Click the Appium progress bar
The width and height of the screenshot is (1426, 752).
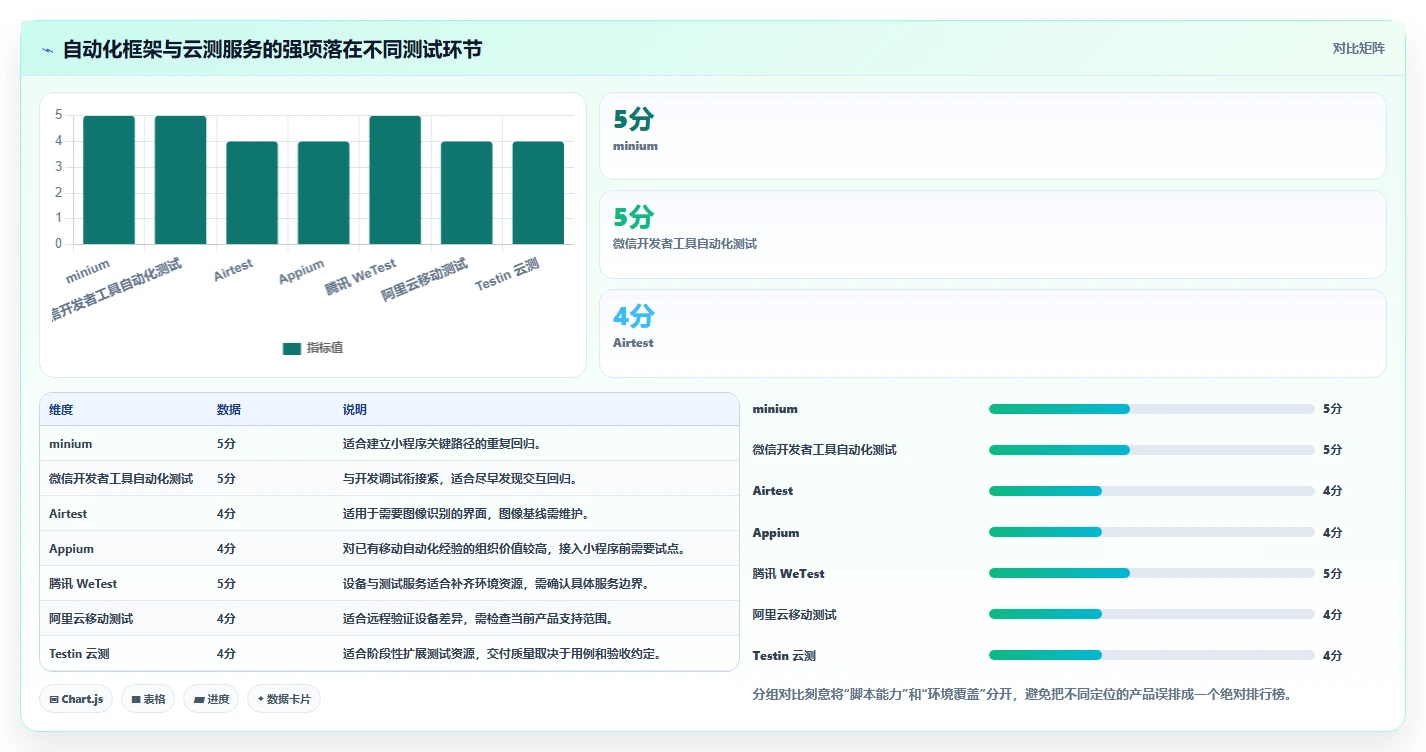[1151, 532]
